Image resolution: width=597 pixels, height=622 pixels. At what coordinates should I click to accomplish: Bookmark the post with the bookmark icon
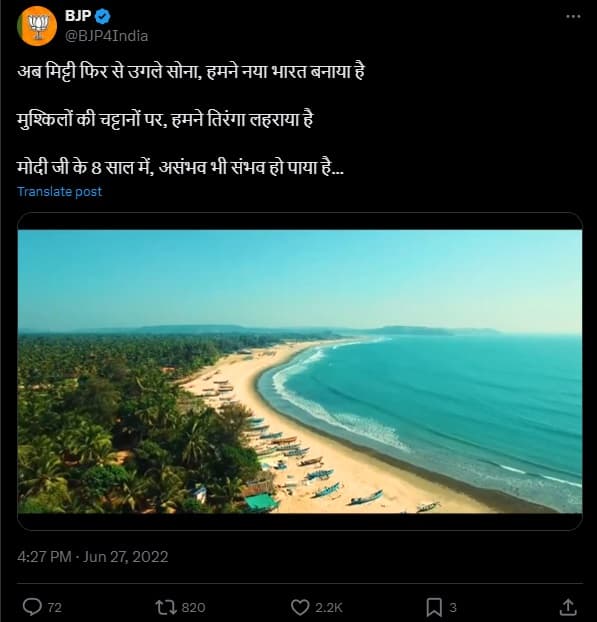434,607
